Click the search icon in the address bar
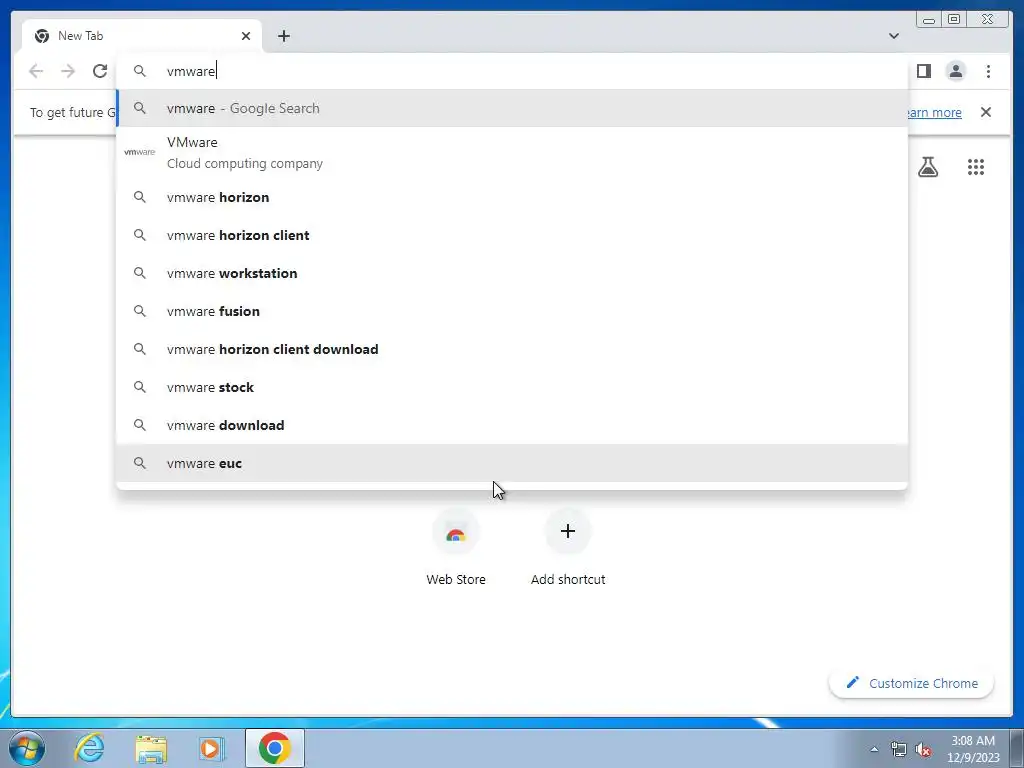Screen dimensions: 1024x768 [x=140, y=71]
